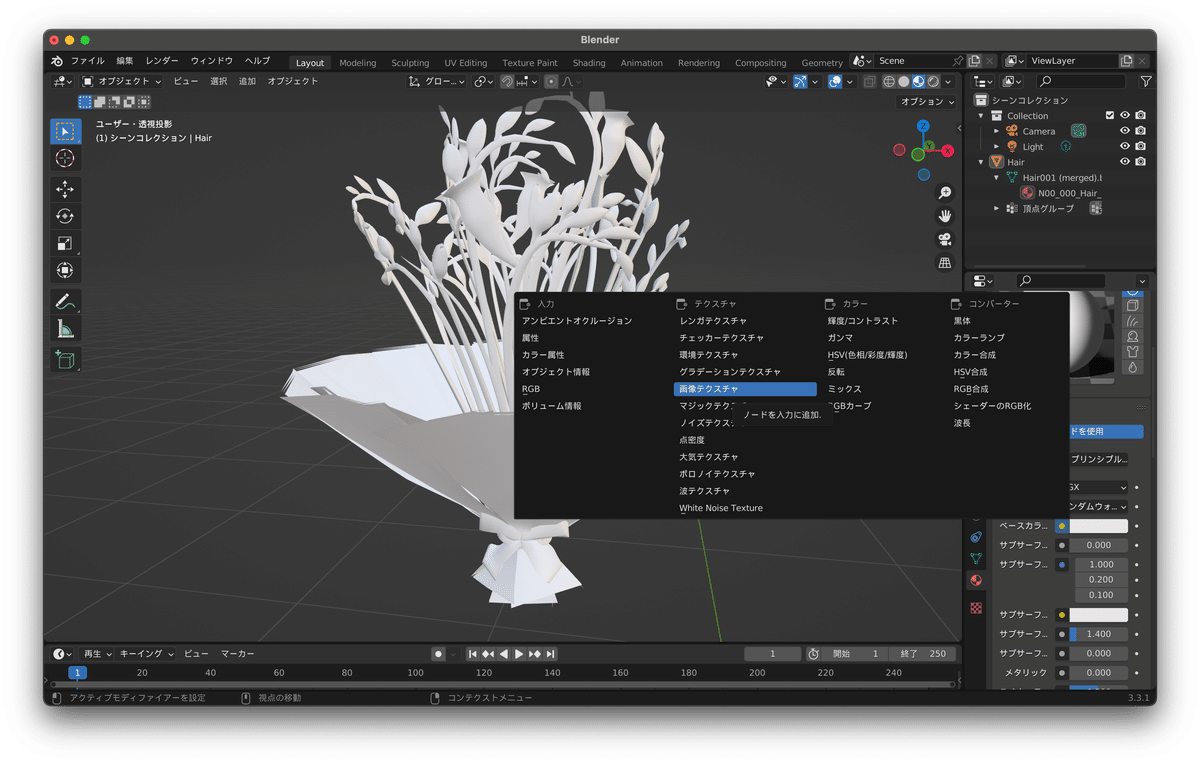Image resolution: width=1200 pixels, height=763 pixels.
Task: Open the timeline Keying dropdown
Action: [147, 653]
